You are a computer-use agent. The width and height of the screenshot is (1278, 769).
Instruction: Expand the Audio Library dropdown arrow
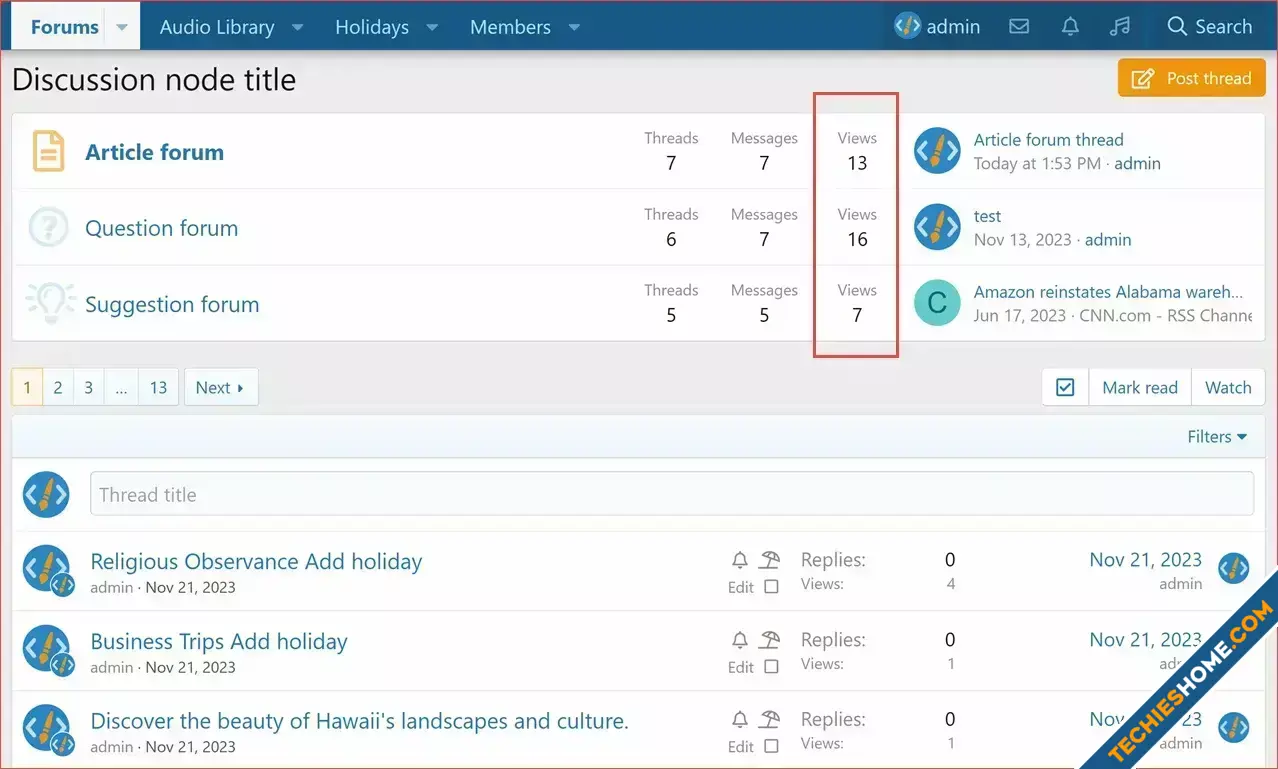[297, 27]
